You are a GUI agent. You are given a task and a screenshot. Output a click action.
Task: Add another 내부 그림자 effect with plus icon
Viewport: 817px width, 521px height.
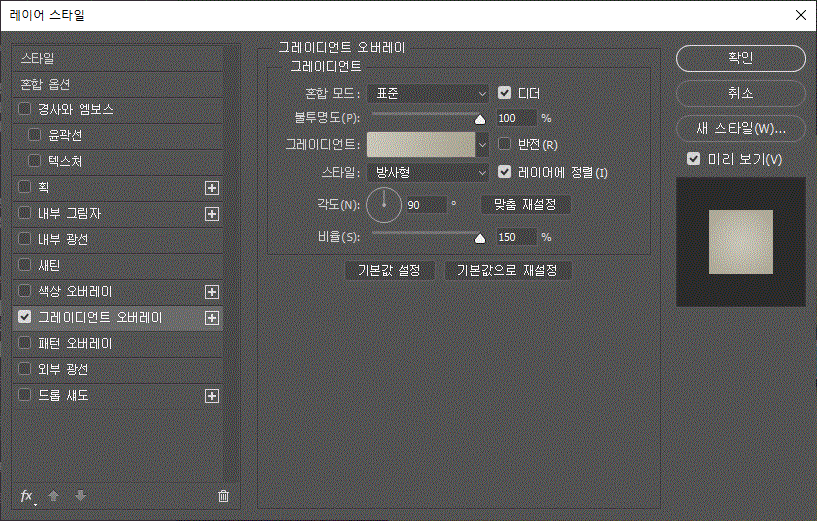coord(212,214)
